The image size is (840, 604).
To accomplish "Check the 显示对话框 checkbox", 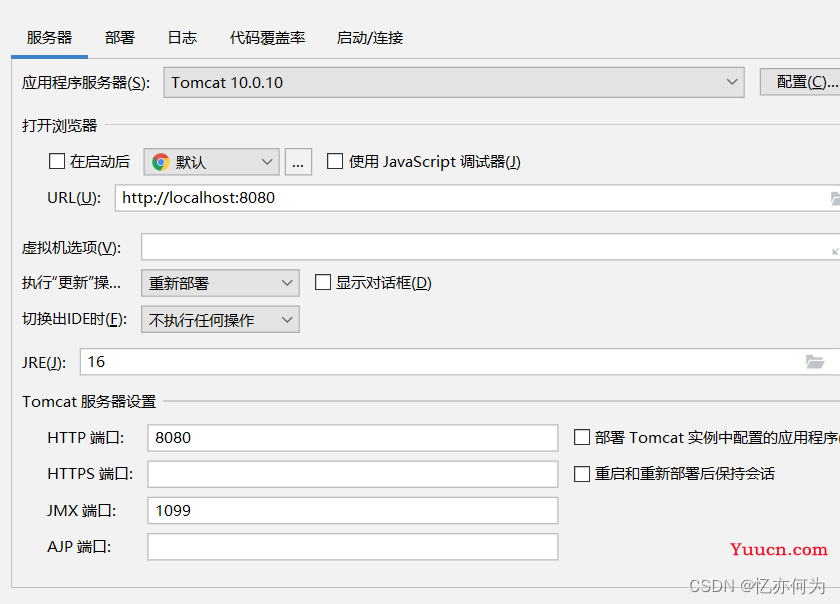I will coord(322,282).
